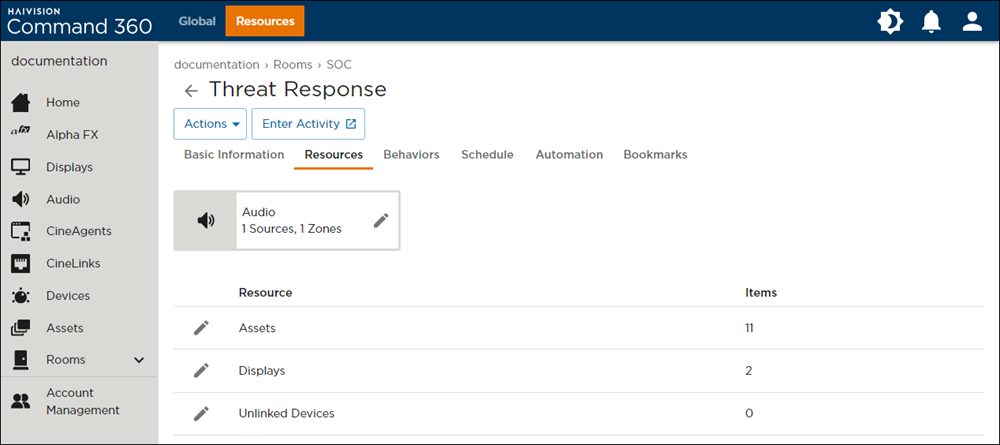The width and height of the screenshot is (1000, 445).
Task: Toggle the light/dark theme icon
Action: tap(890, 21)
